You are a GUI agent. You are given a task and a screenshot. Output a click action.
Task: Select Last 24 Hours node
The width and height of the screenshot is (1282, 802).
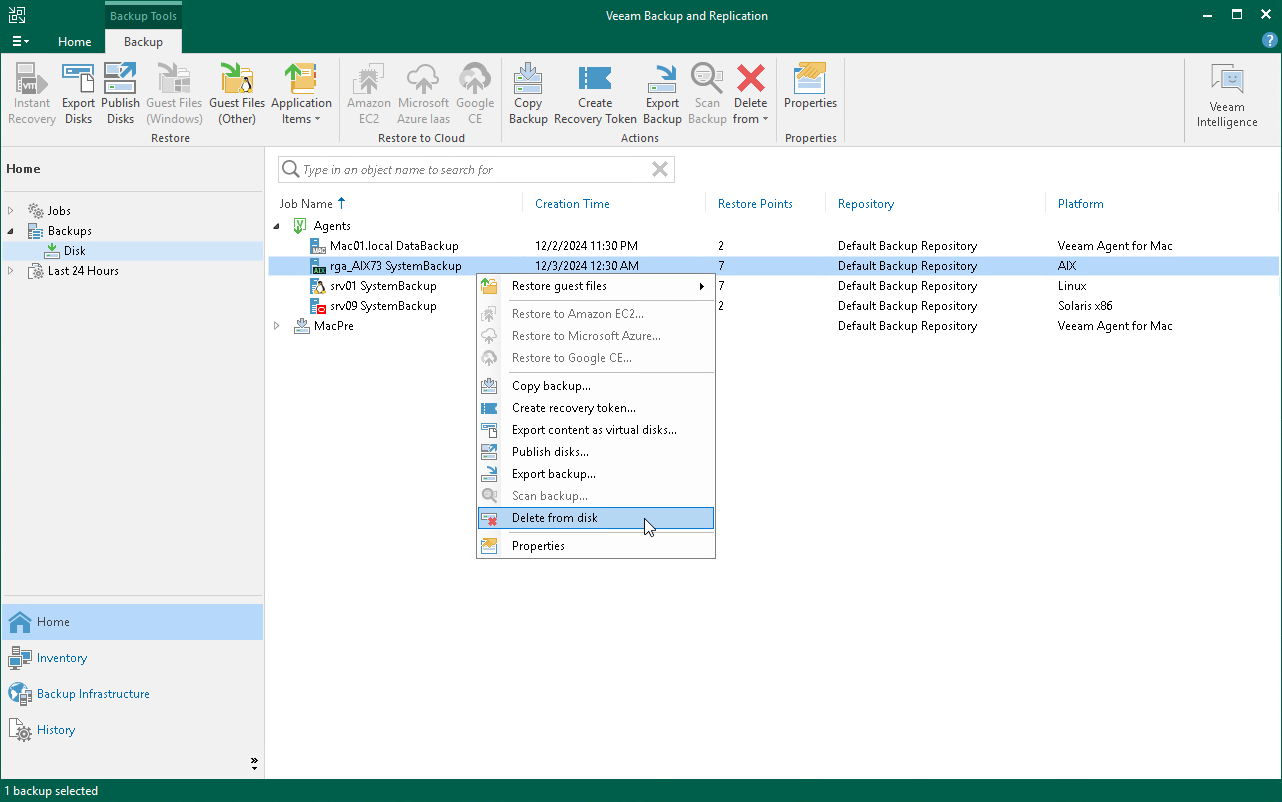(83, 271)
